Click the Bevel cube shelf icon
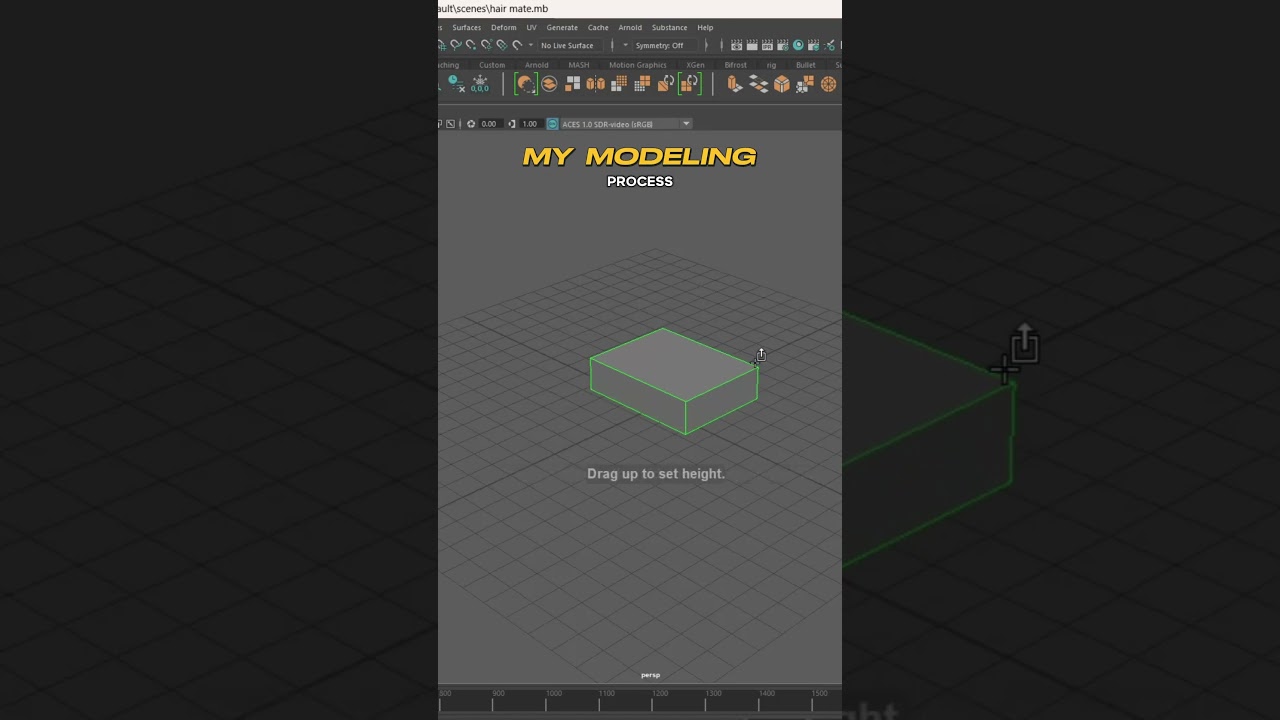This screenshot has height=720, width=1280. tap(782, 83)
